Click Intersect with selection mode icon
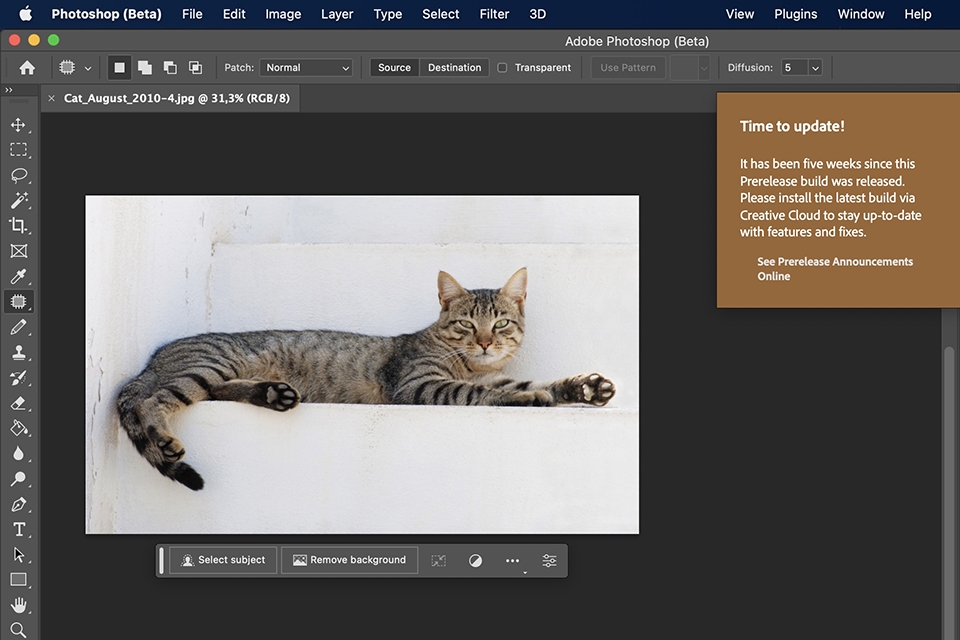960x640 pixels. pyautogui.click(x=195, y=67)
